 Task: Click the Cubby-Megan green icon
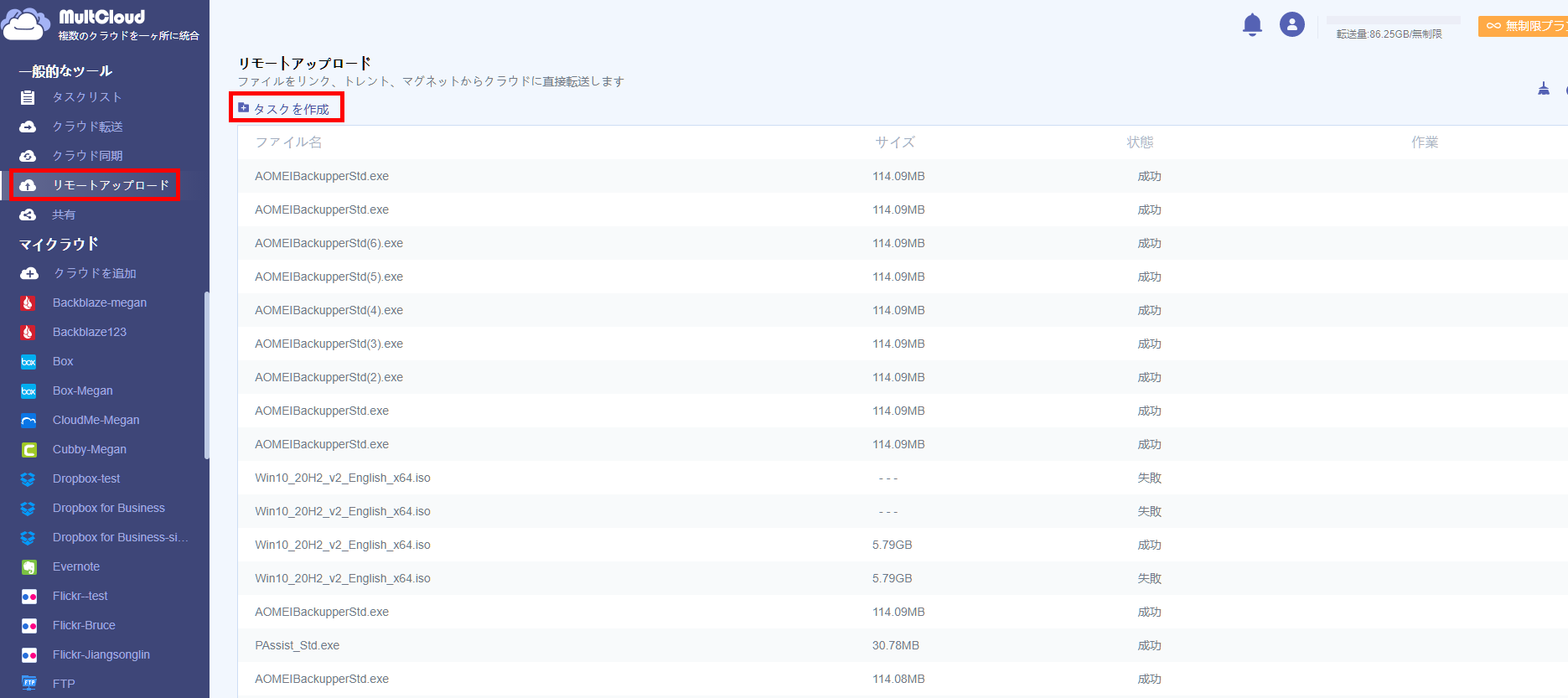[28, 450]
